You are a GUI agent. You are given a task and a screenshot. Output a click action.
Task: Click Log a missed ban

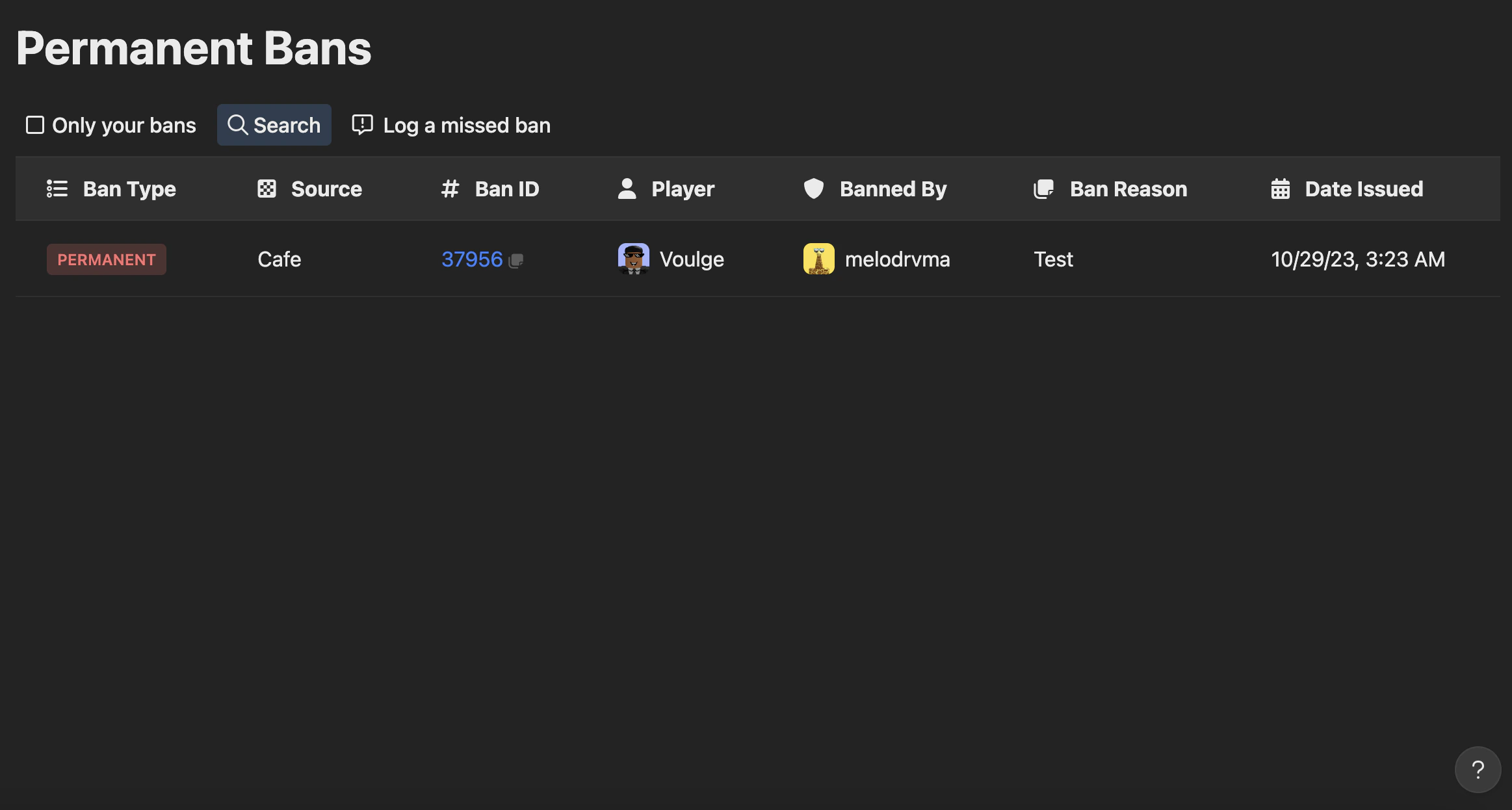466,125
